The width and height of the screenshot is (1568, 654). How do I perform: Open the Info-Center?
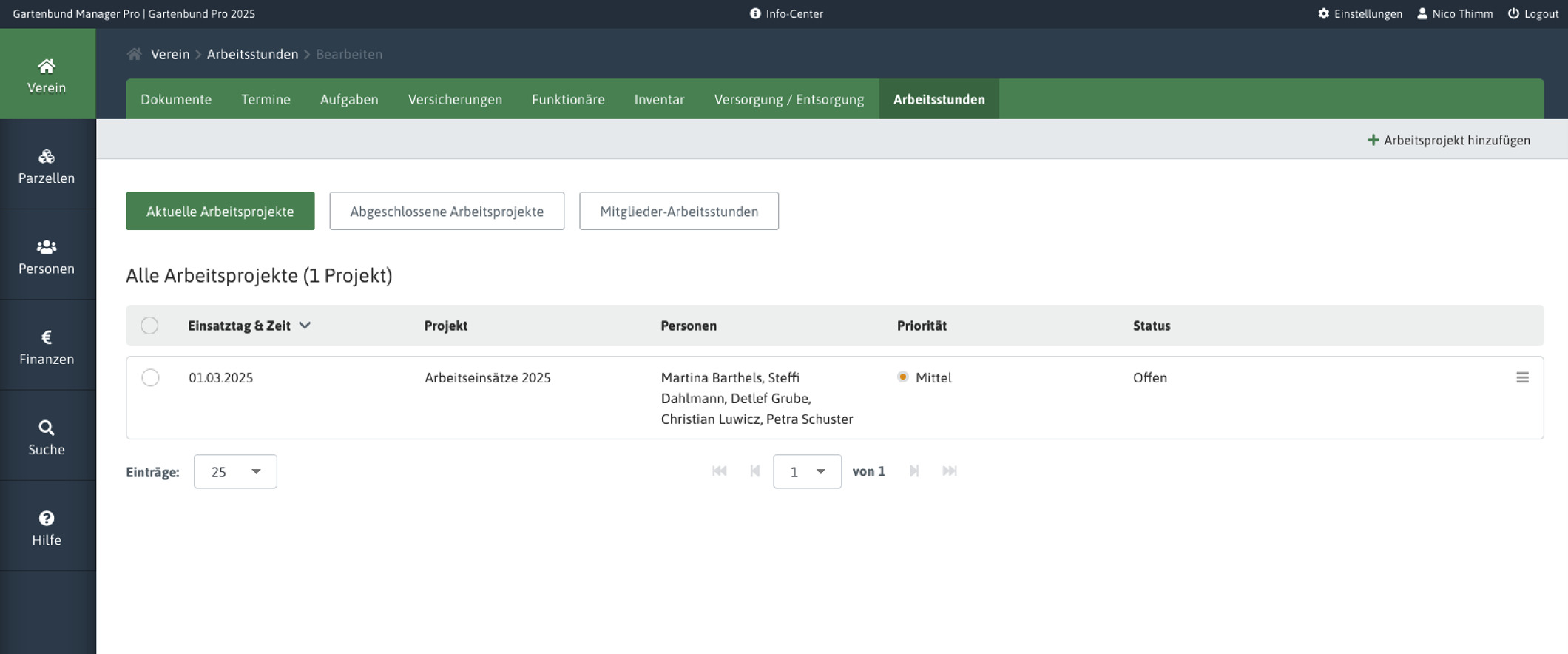coord(785,13)
